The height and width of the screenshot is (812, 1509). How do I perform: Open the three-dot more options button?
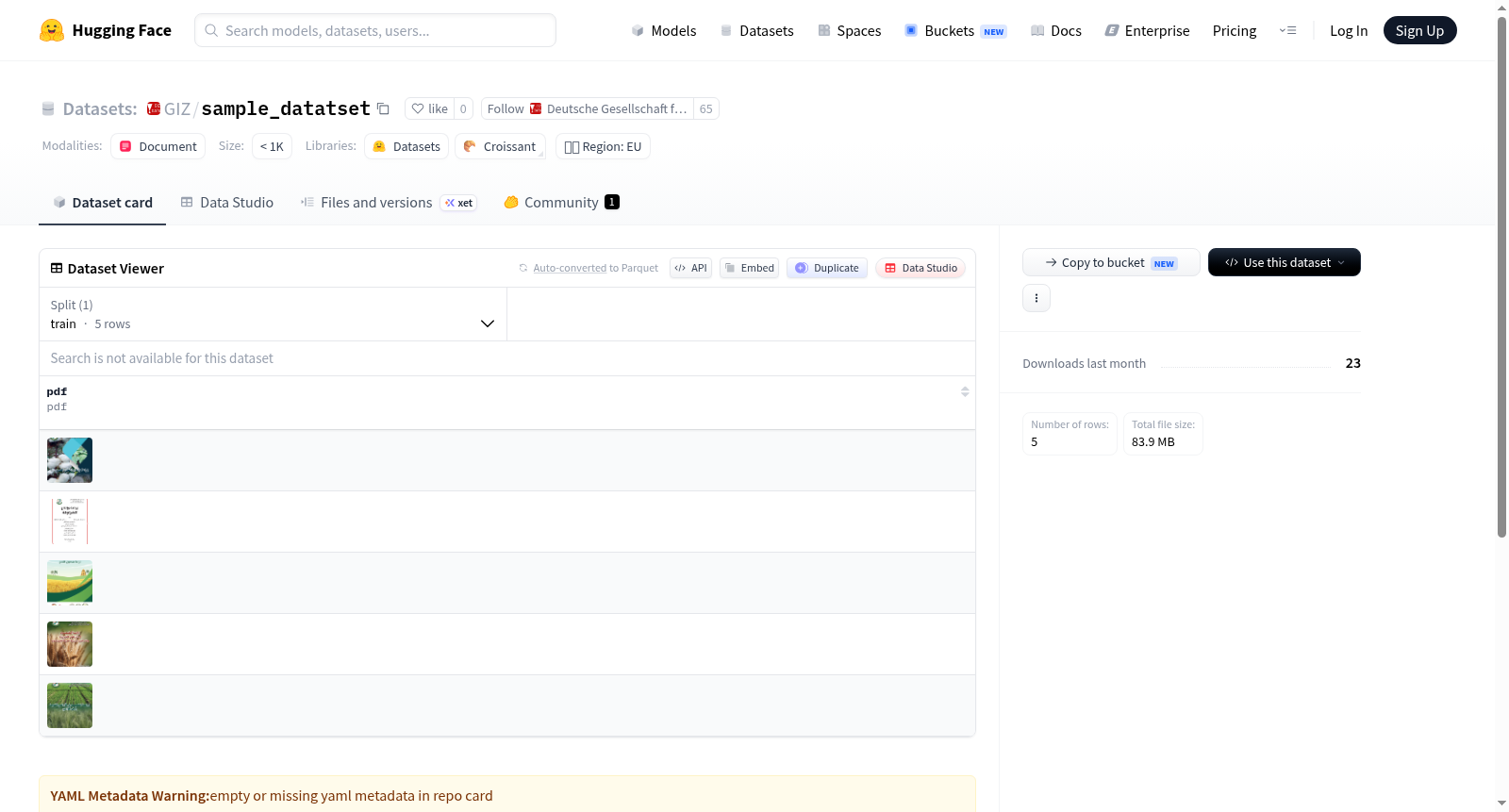1036,298
